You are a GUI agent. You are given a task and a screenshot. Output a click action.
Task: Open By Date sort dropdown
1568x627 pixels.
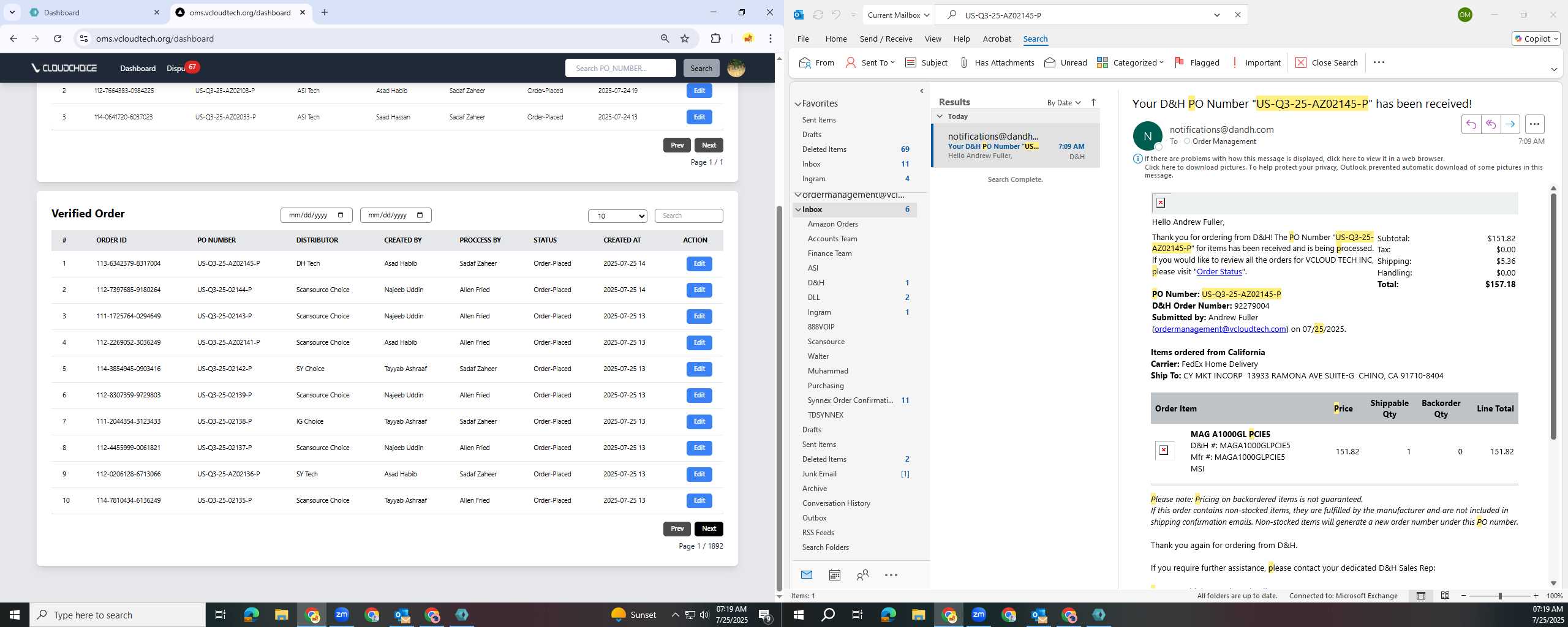point(1064,102)
